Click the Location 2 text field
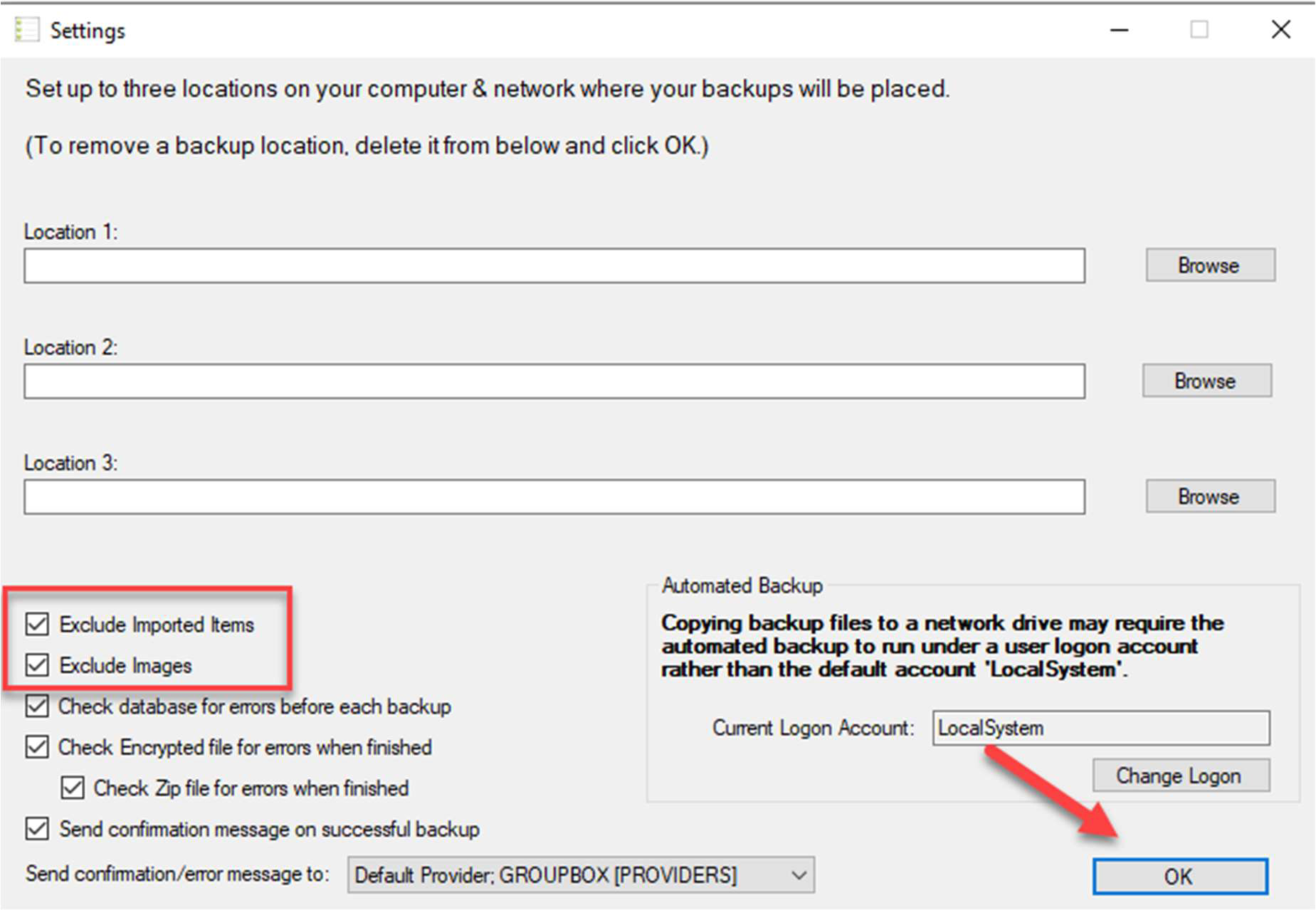This screenshot has height=910, width=1316. pos(554,381)
